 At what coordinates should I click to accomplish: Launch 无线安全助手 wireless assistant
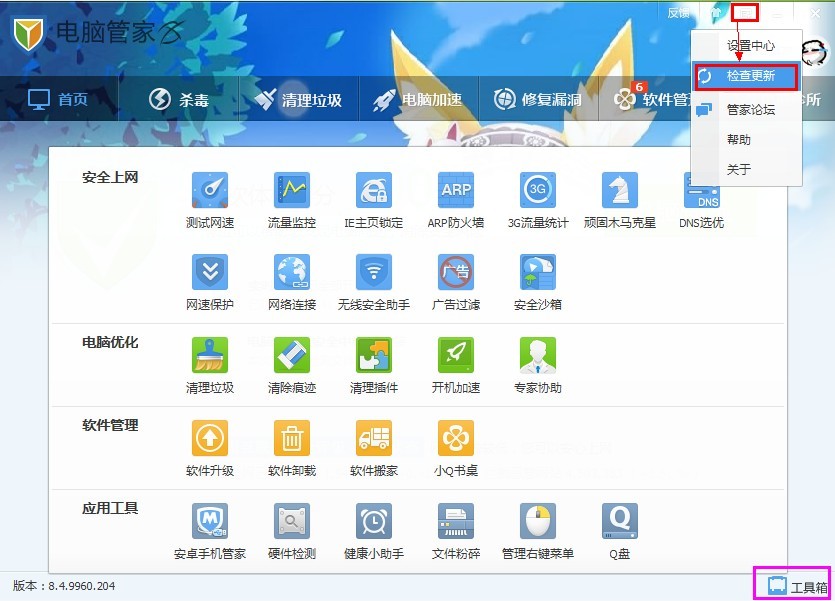374,282
